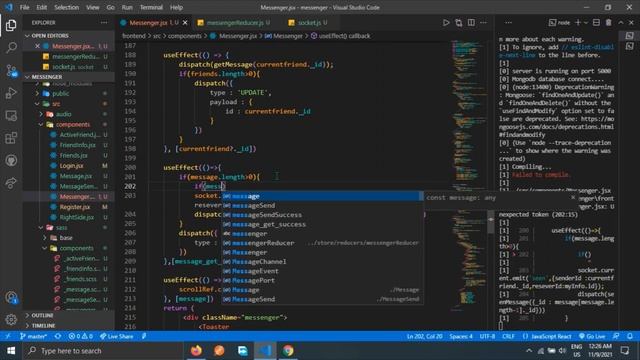Viewport: 640px width, 360px height.
Task: Maximize terminal panel with up chevron
Action: point(621,23)
